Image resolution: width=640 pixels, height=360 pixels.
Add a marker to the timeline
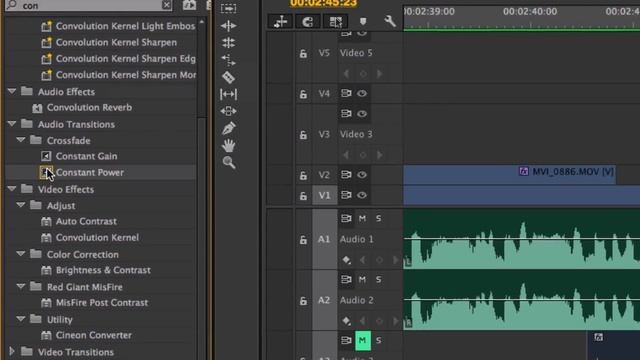(363, 22)
